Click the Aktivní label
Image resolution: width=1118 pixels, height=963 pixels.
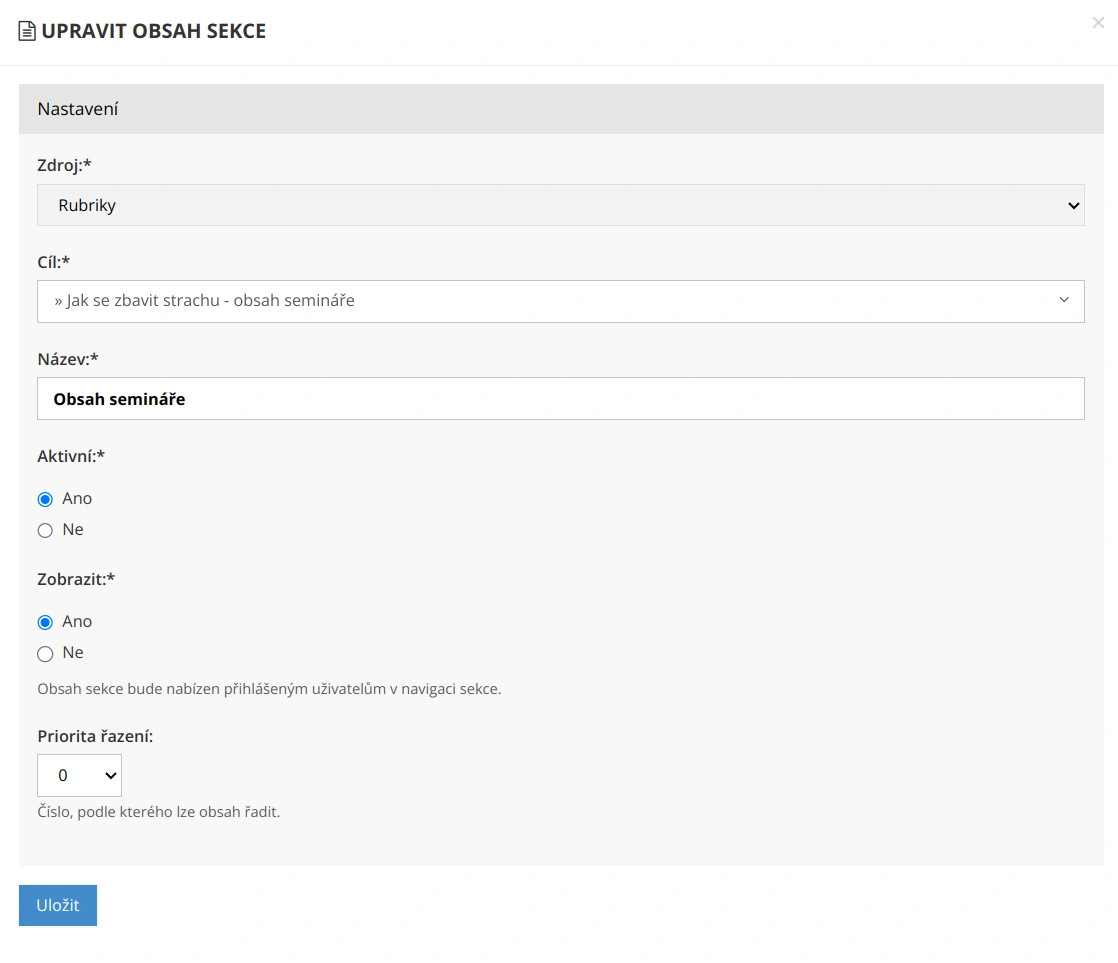(70, 456)
